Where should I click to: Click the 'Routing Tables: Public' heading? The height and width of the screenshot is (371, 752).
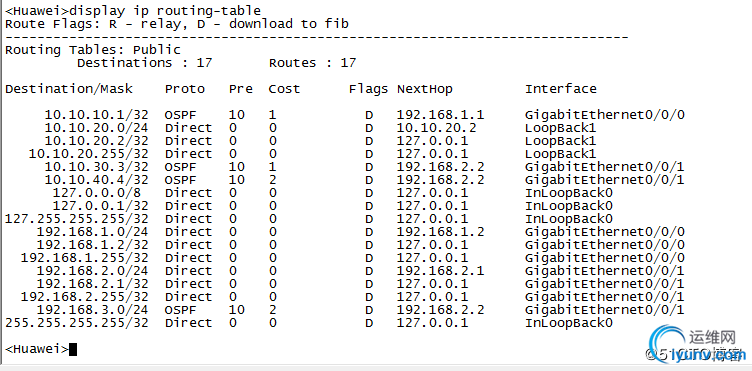click(x=93, y=50)
